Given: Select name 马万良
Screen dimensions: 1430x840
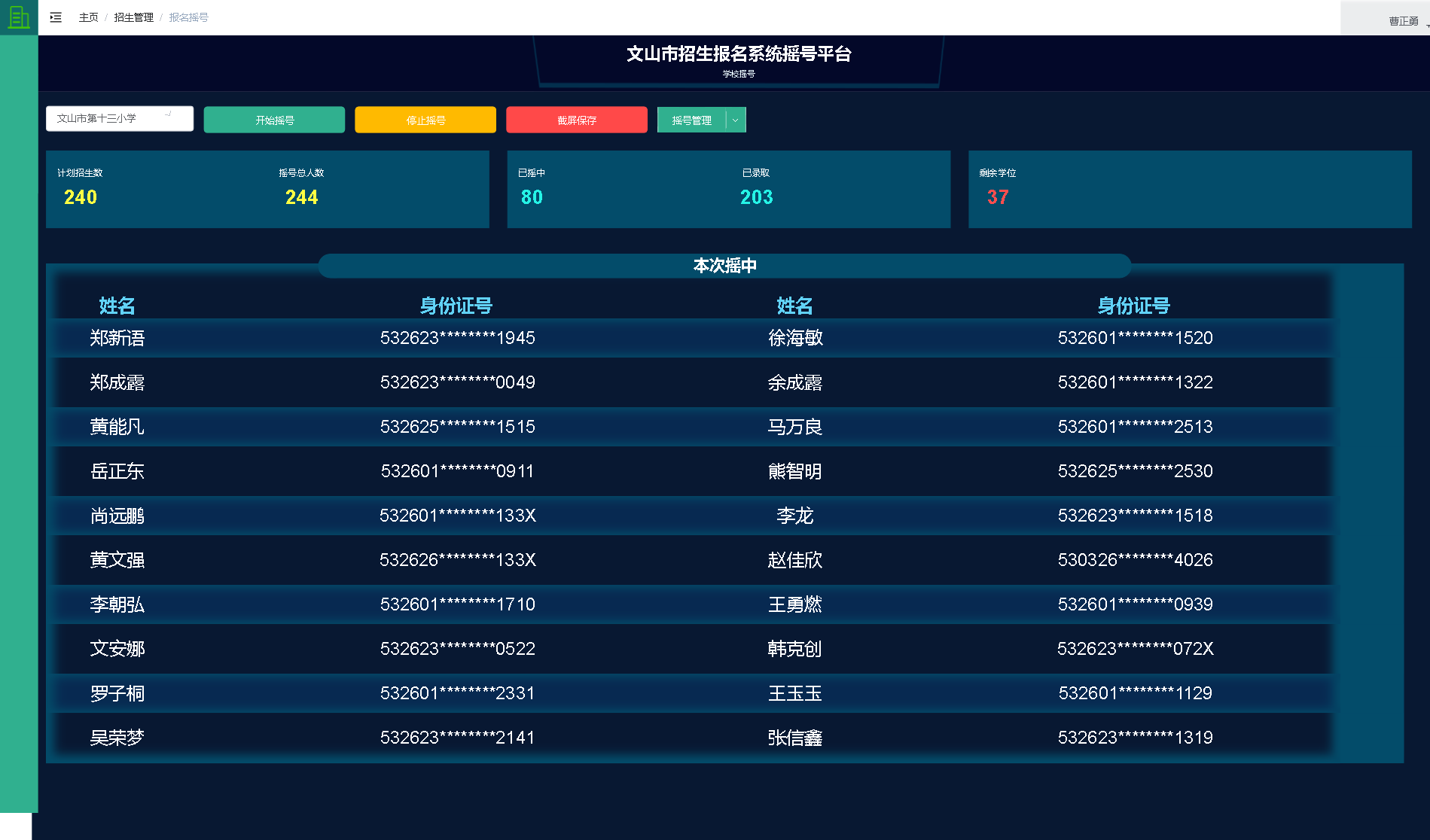Looking at the screenshot, I should pos(795,427).
